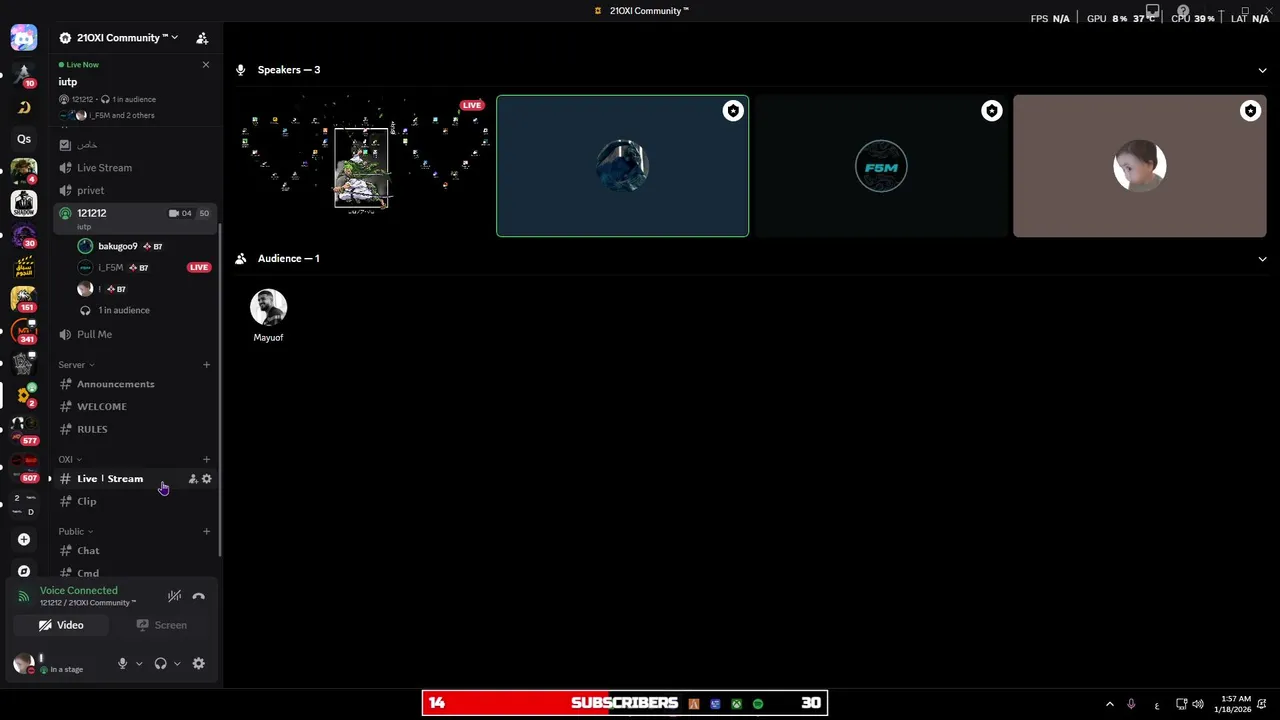
Task: Open Xbox app from the taskbar
Action: pyautogui.click(x=737, y=704)
